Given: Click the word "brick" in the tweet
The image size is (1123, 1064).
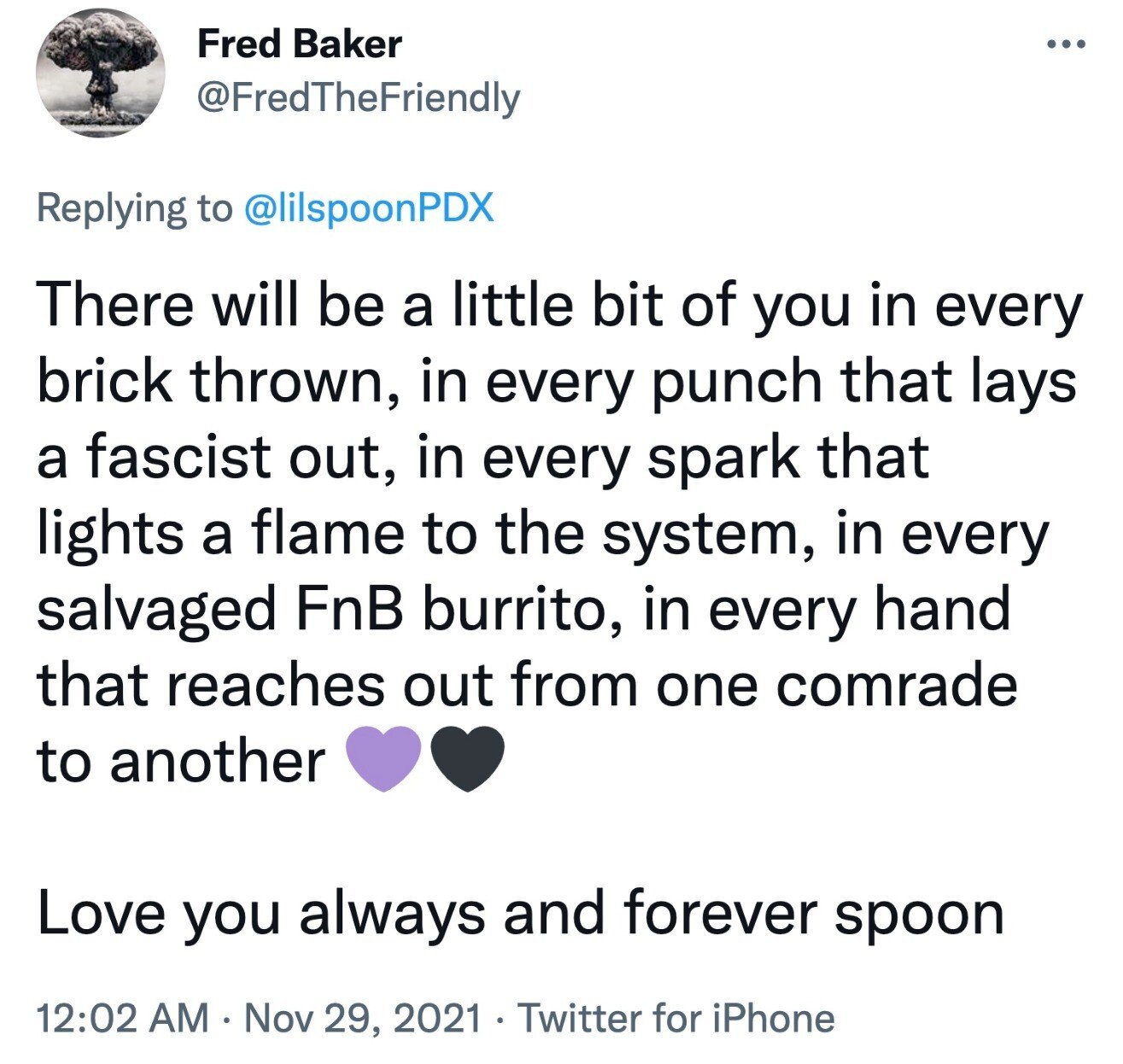Looking at the screenshot, I should (104, 382).
